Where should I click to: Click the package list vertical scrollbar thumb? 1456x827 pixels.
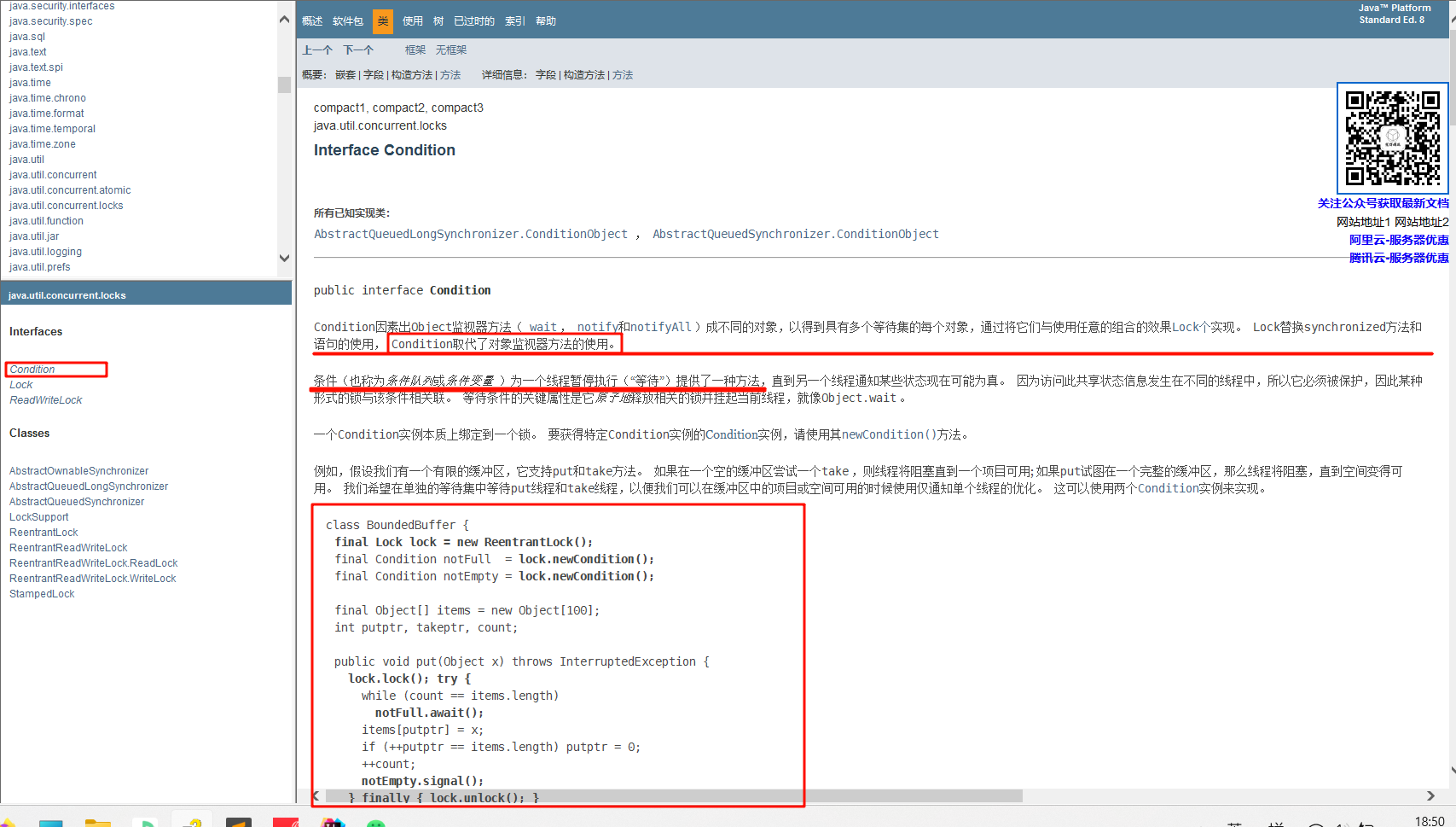[x=284, y=84]
